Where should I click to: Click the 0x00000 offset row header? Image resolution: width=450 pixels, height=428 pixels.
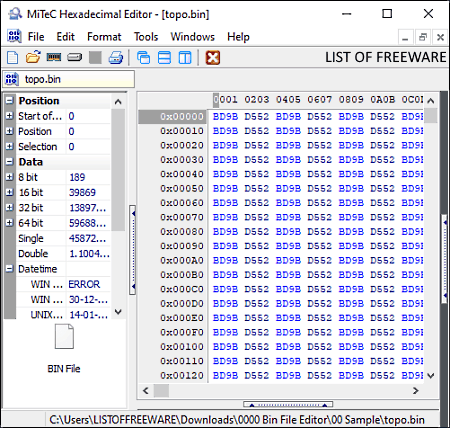(173, 117)
